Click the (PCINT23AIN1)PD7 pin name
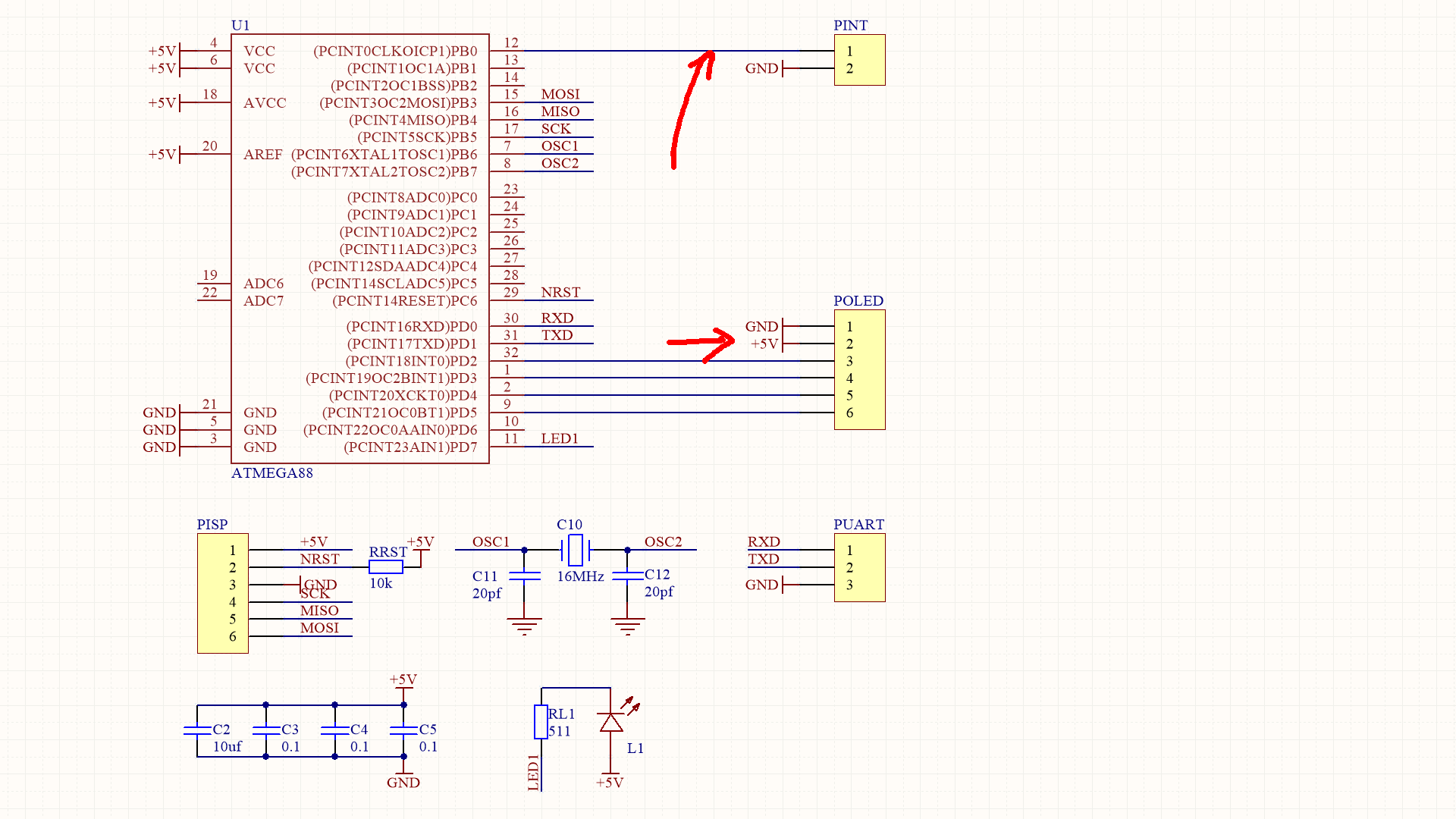Screen dimensions: 1456x819 [x=411, y=447]
